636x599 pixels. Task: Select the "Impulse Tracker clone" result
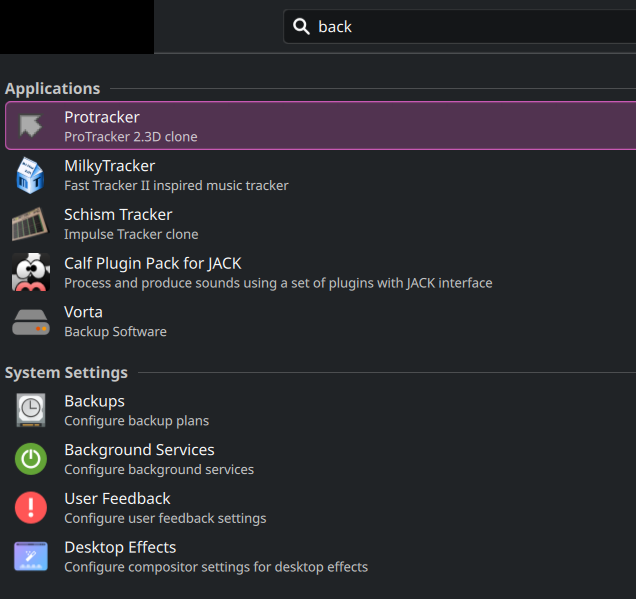click(131, 234)
